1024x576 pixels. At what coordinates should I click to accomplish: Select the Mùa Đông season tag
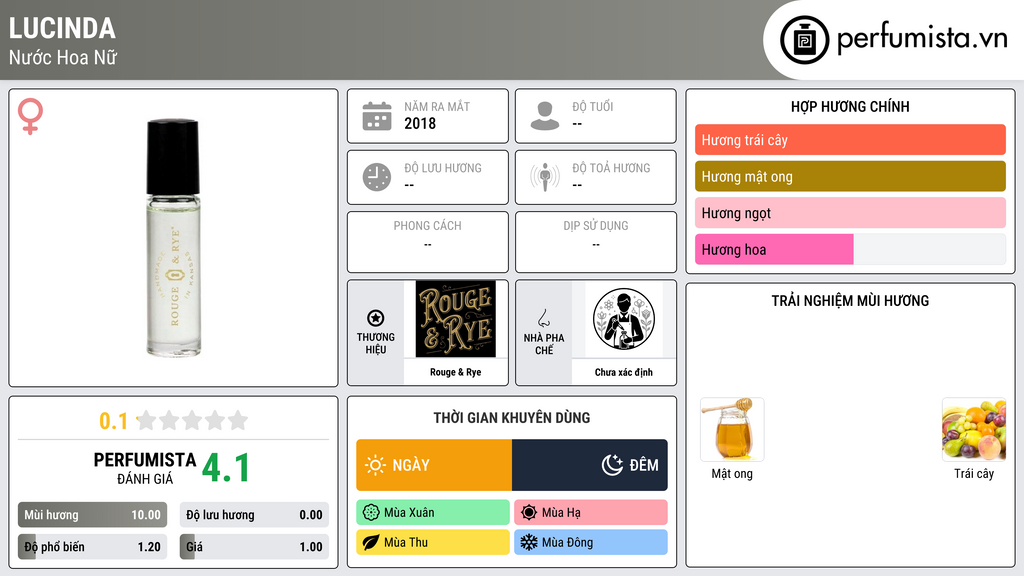pyautogui.click(x=591, y=543)
